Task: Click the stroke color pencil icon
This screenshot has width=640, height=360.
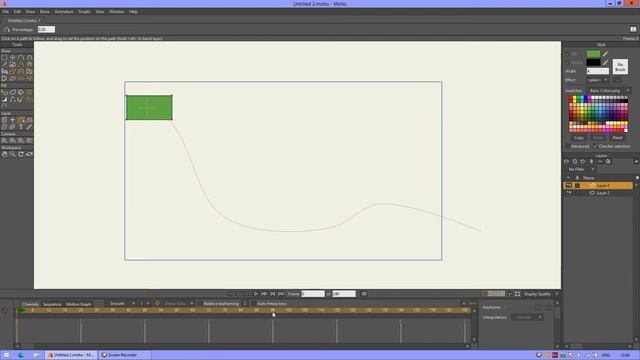Action: (x=605, y=62)
